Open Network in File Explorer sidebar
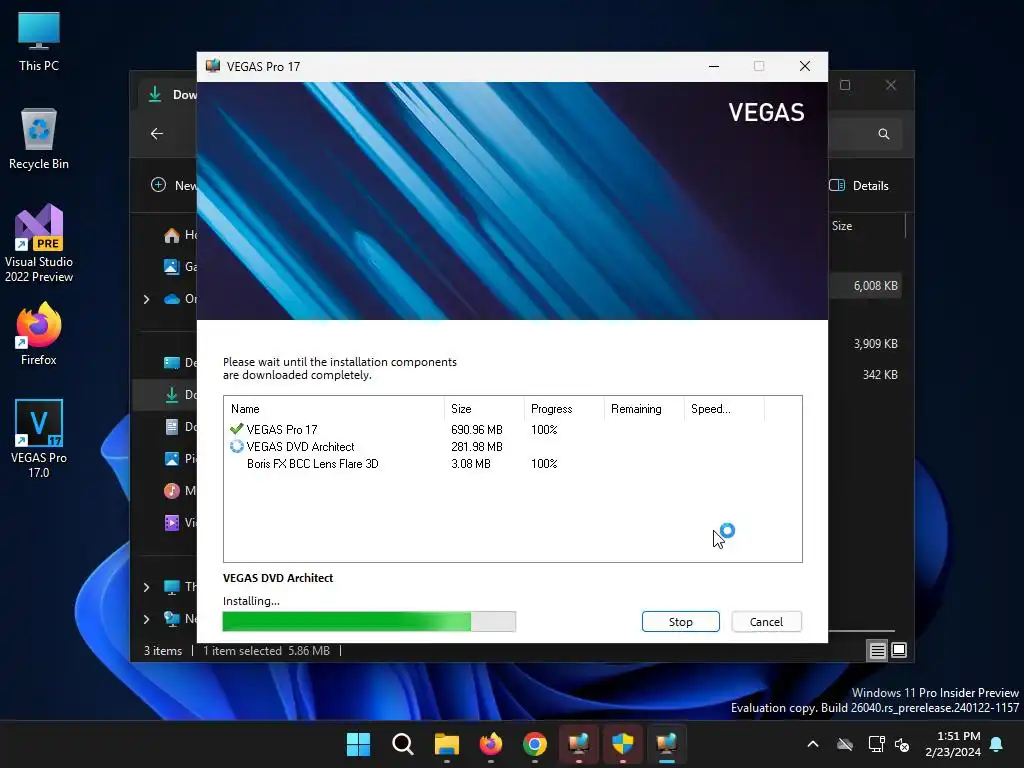 (180, 618)
